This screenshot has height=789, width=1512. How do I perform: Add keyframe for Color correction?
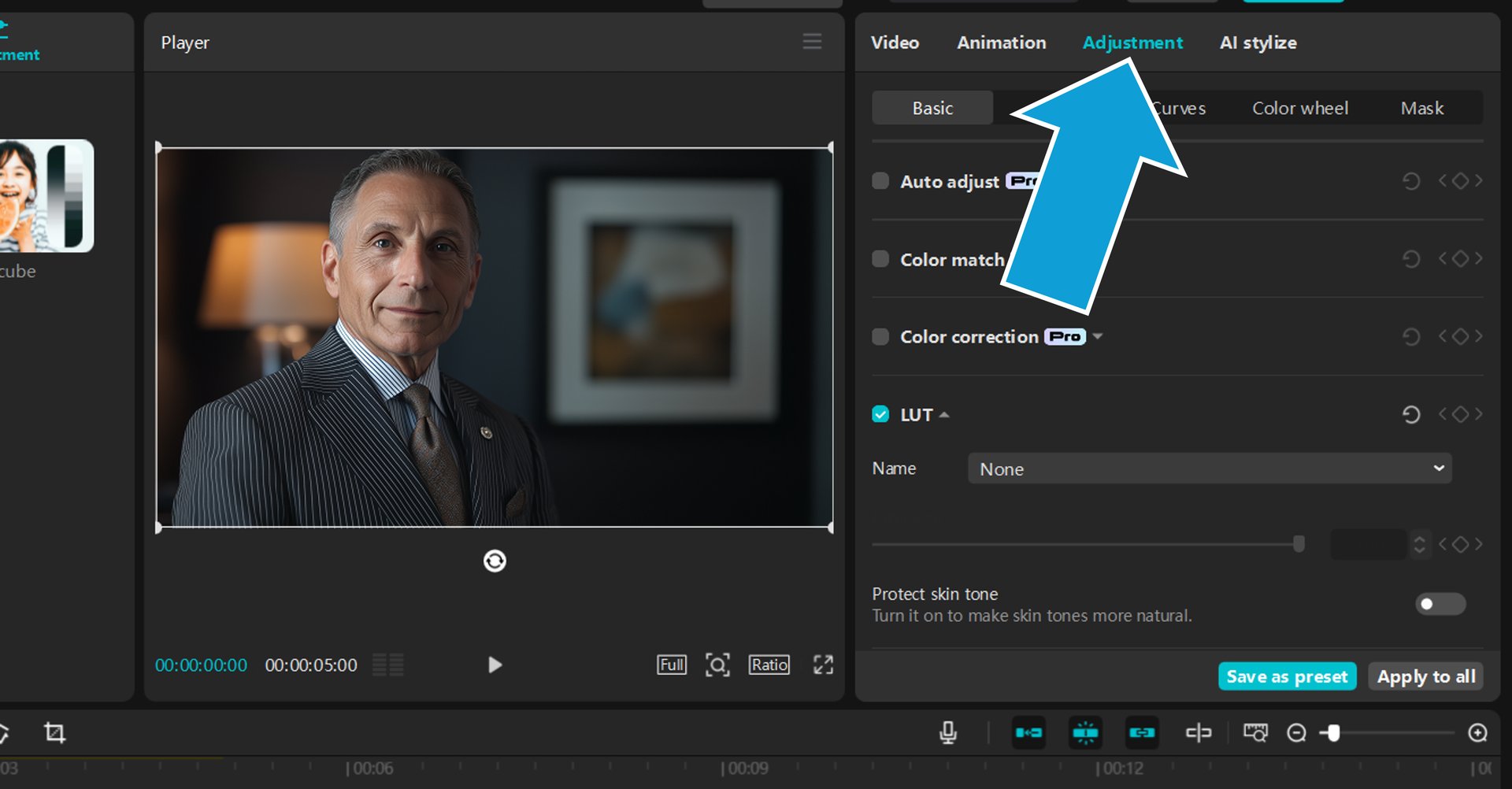[1460, 336]
